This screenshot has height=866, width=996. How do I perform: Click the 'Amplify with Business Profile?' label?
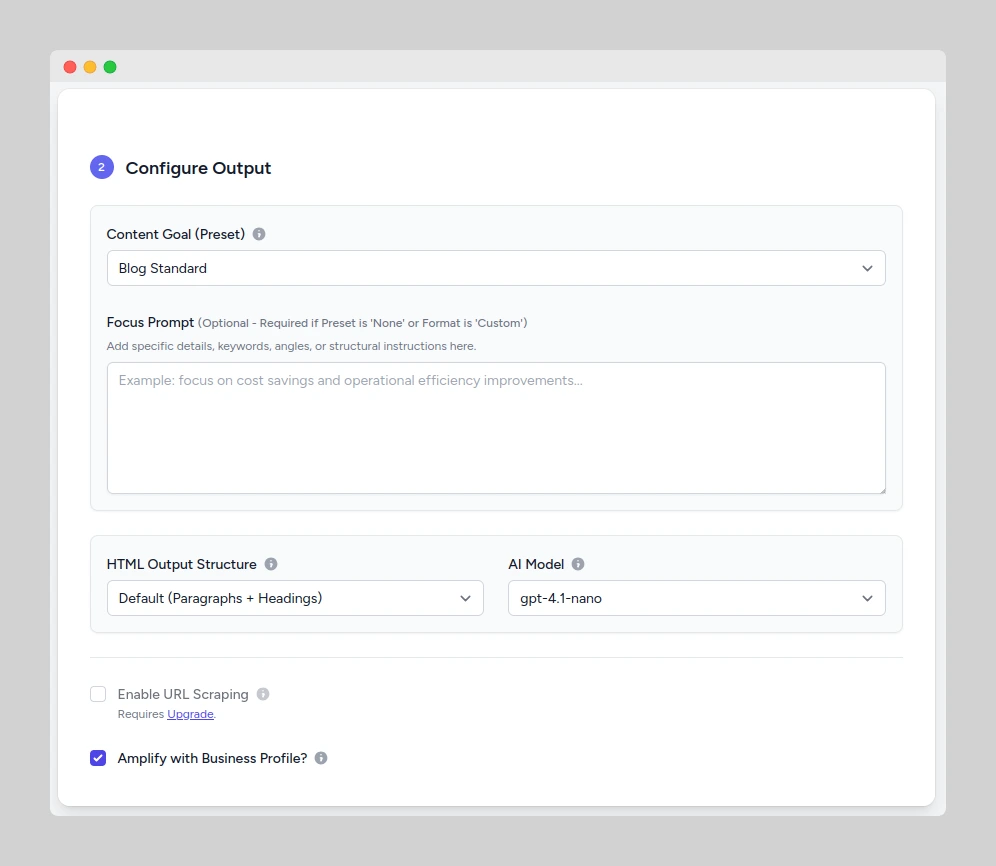pyautogui.click(x=212, y=758)
